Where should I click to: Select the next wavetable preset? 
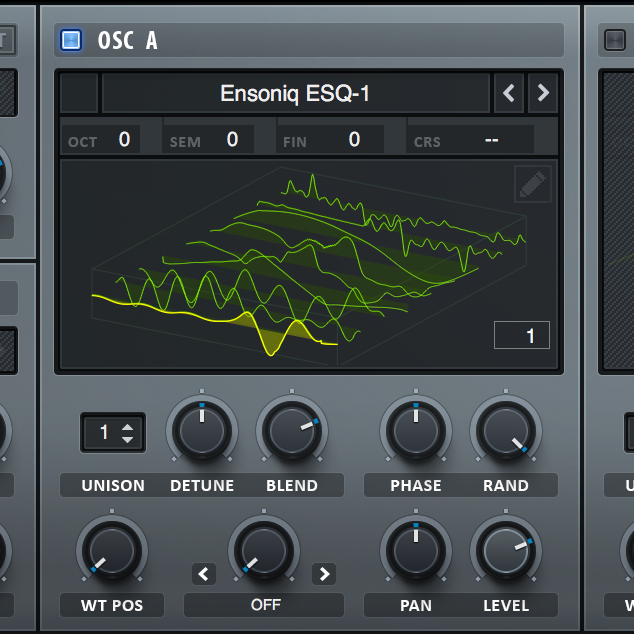(543, 93)
